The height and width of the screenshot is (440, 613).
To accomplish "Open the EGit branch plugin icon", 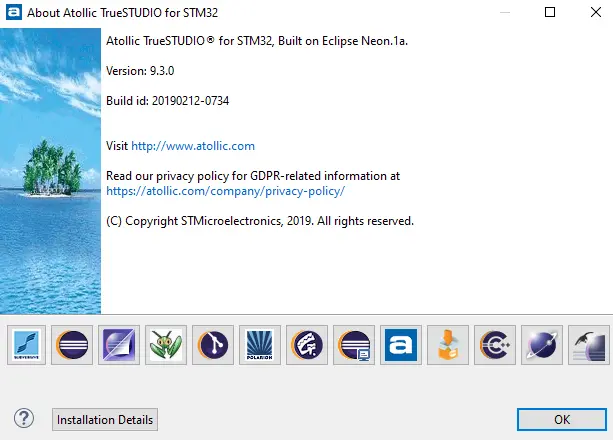I will pyautogui.click(x=213, y=345).
